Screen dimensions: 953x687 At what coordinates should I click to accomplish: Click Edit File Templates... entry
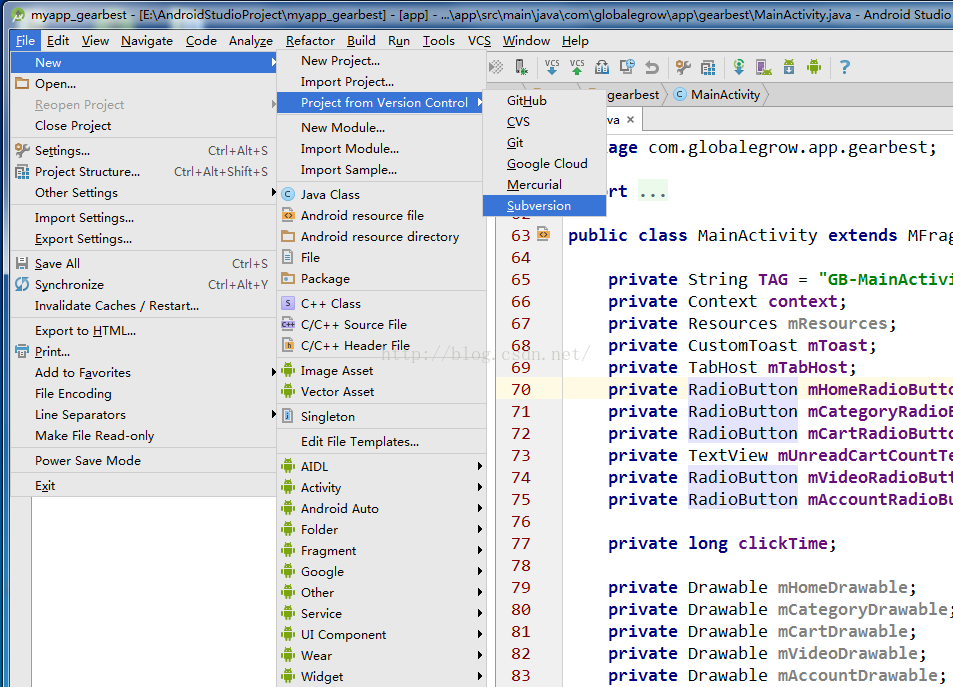(382, 441)
